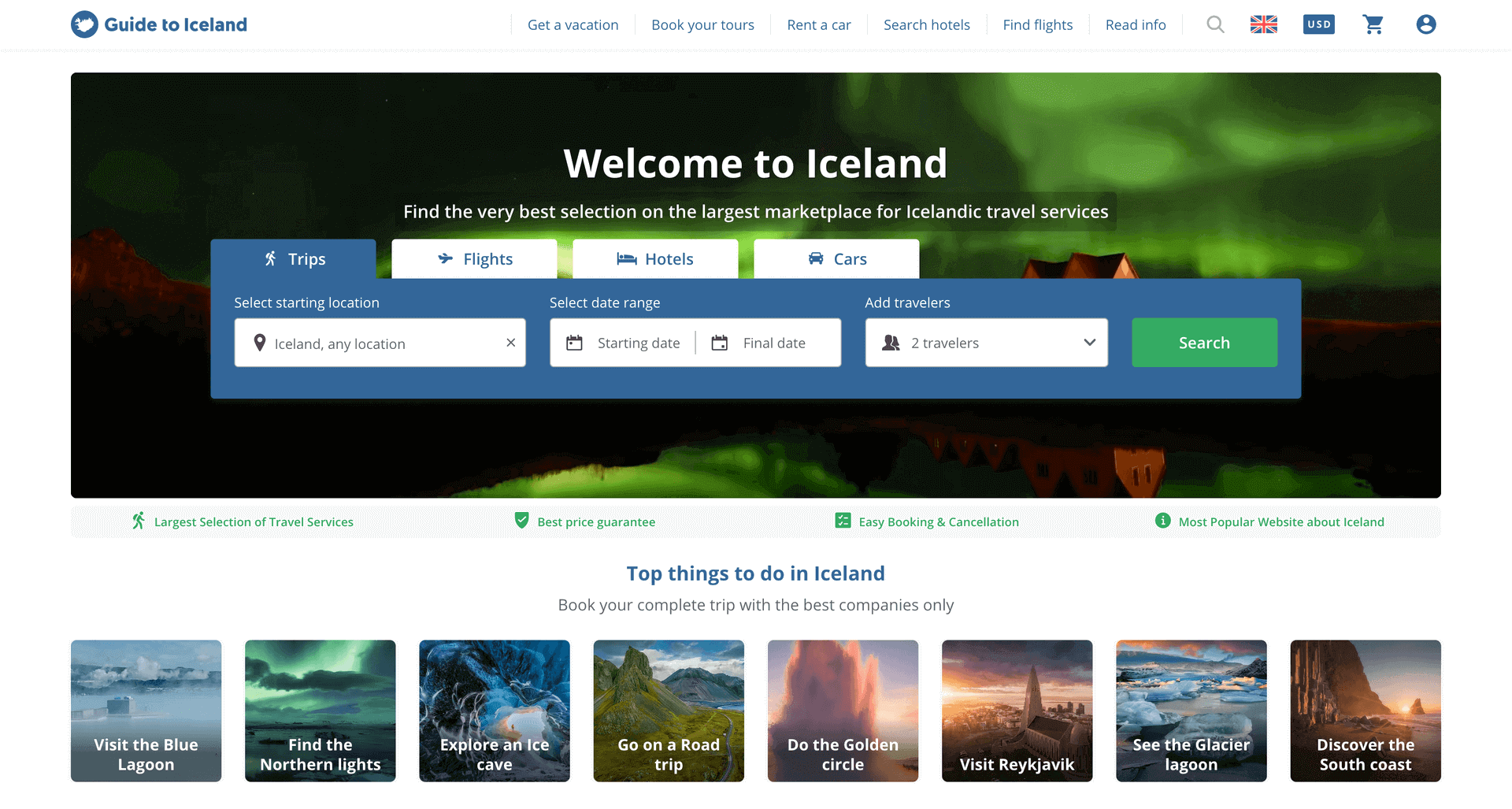The width and height of the screenshot is (1512, 809).
Task: Open the Visit Reykjavik card
Action: click(1017, 711)
